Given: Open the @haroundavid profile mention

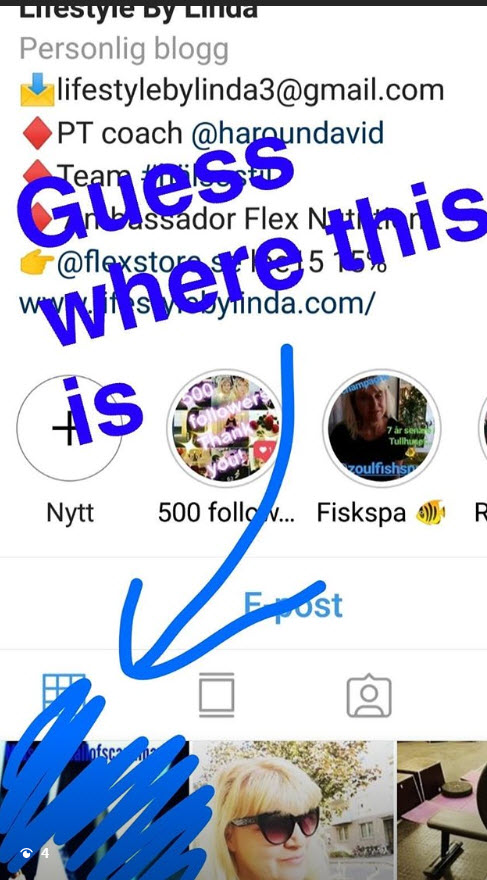Looking at the screenshot, I should [287, 133].
